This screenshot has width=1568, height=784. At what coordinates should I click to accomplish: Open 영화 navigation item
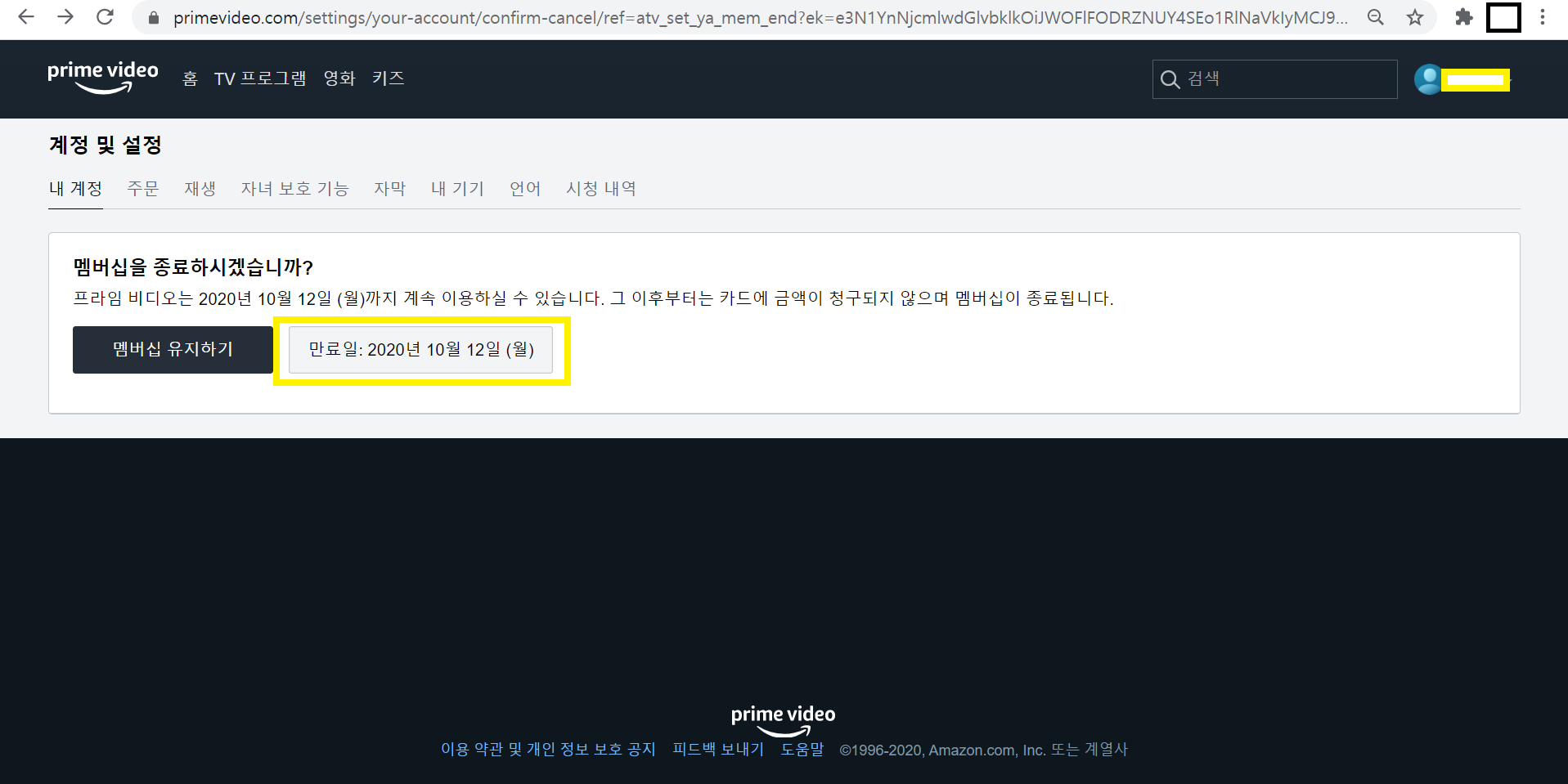[339, 78]
